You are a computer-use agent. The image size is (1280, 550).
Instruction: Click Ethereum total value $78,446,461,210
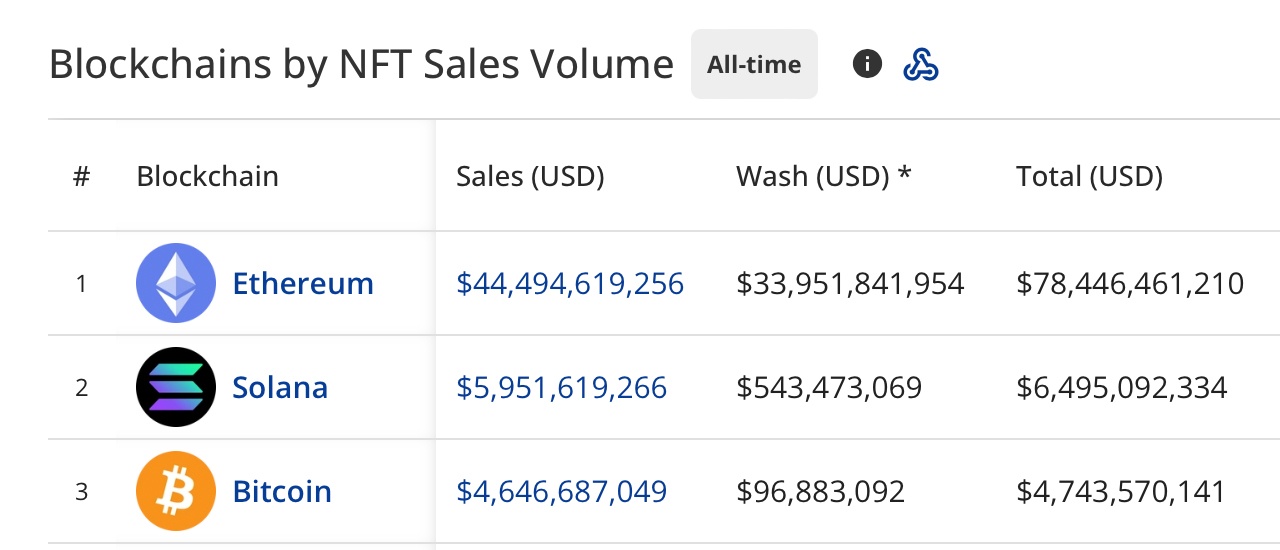(x=1130, y=283)
